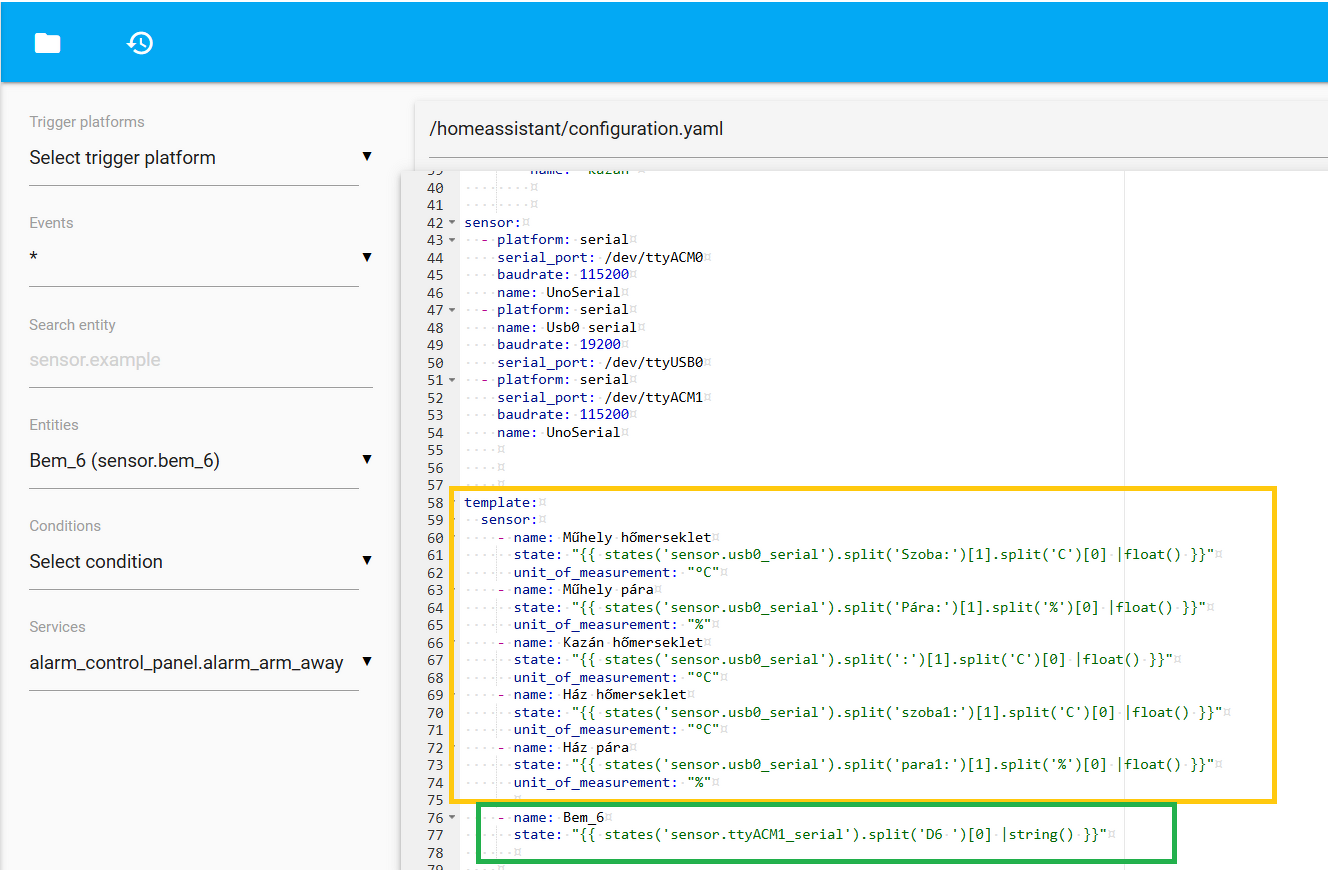Open the Select condition dropdown
The image size is (1328, 870).
coord(201,561)
